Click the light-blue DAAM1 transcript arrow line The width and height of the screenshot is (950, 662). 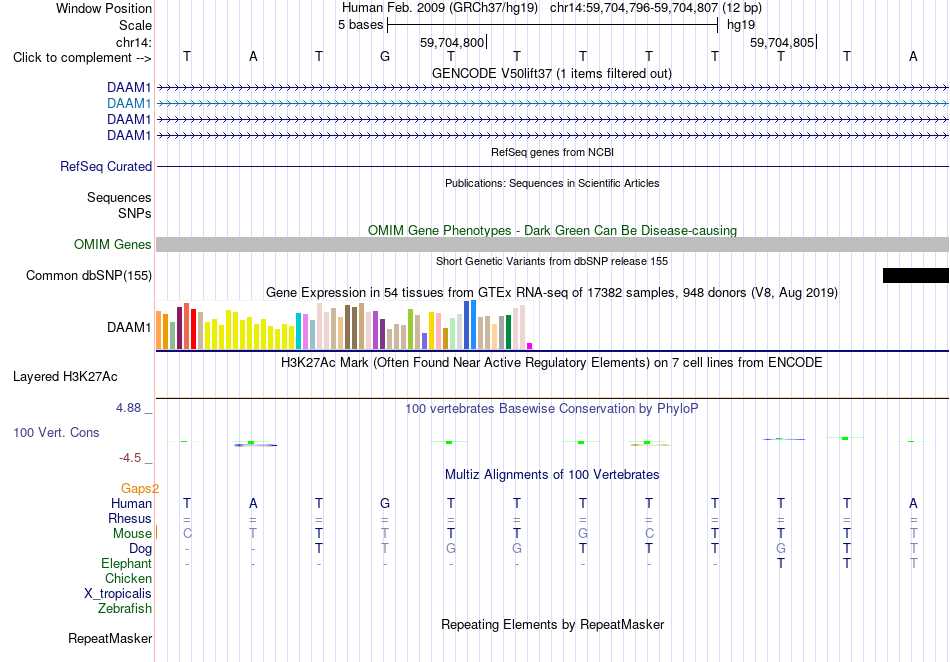coord(553,104)
